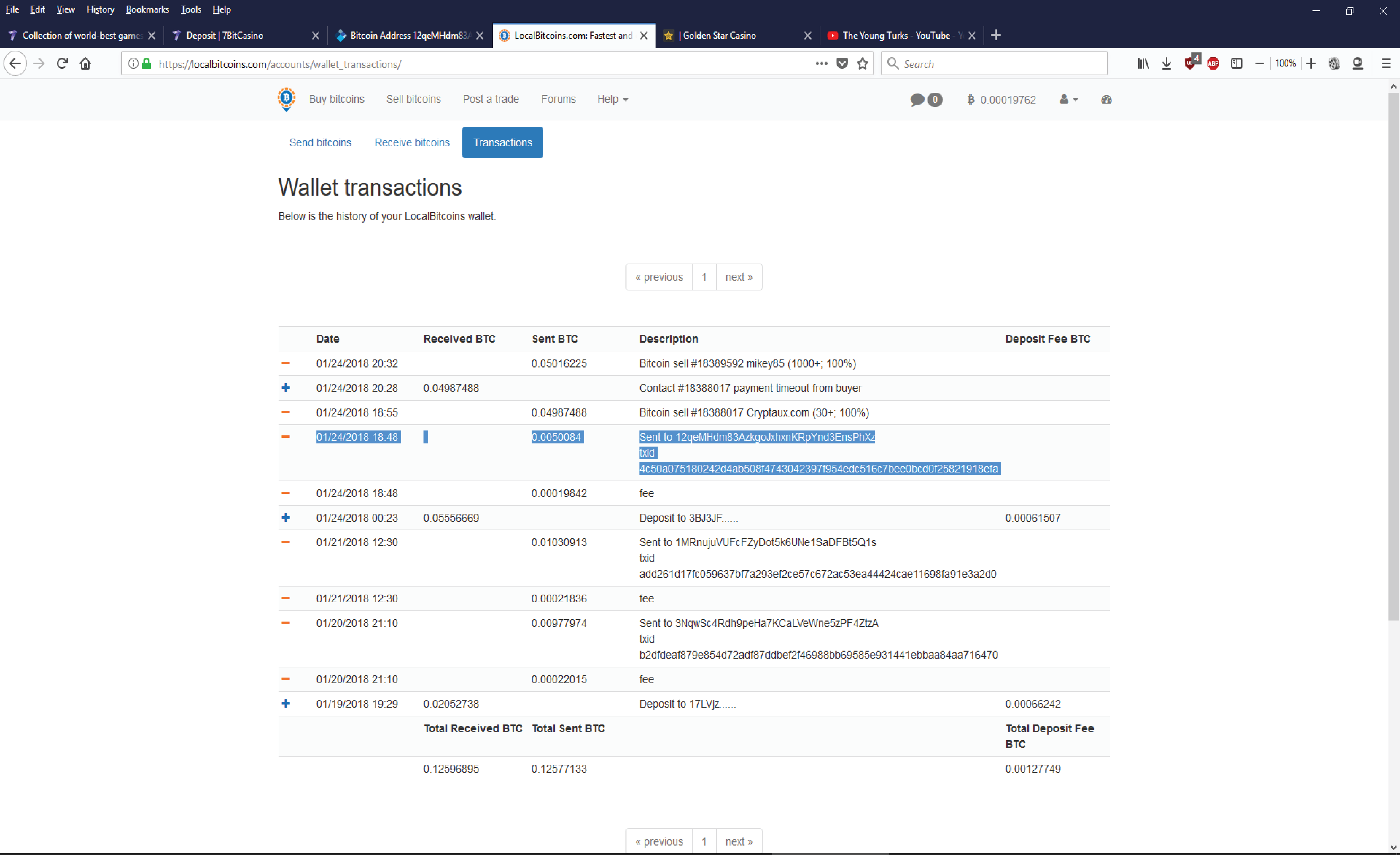Click the Forward navigation arrow

tap(38, 64)
